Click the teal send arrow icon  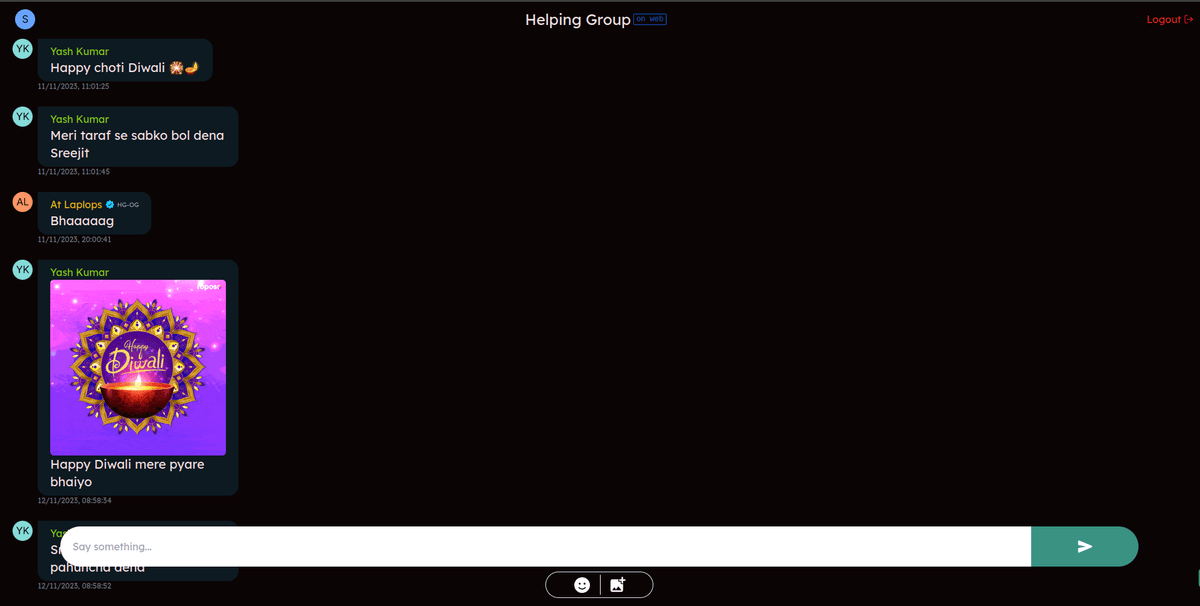click(x=1084, y=546)
